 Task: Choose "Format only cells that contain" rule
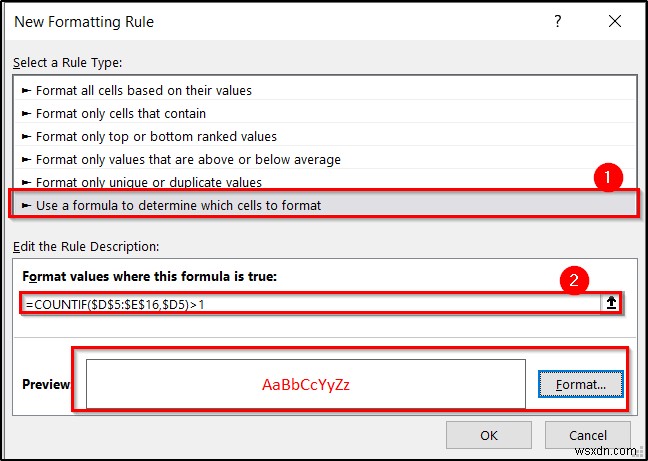point(121,113)
